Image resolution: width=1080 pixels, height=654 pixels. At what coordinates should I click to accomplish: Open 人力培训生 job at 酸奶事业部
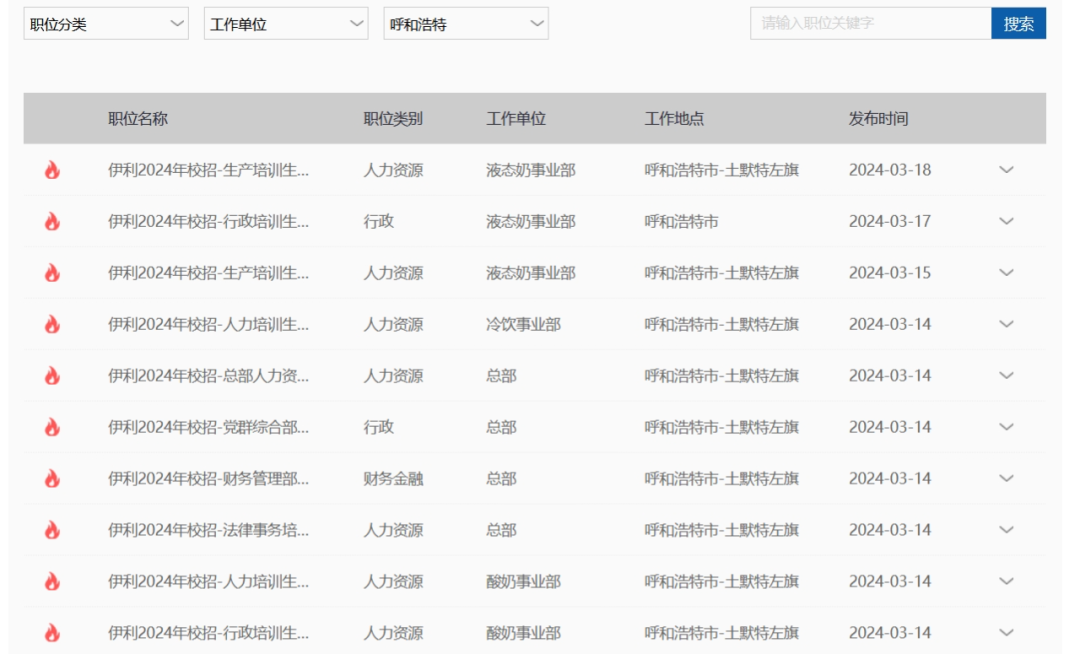(208, 582)
